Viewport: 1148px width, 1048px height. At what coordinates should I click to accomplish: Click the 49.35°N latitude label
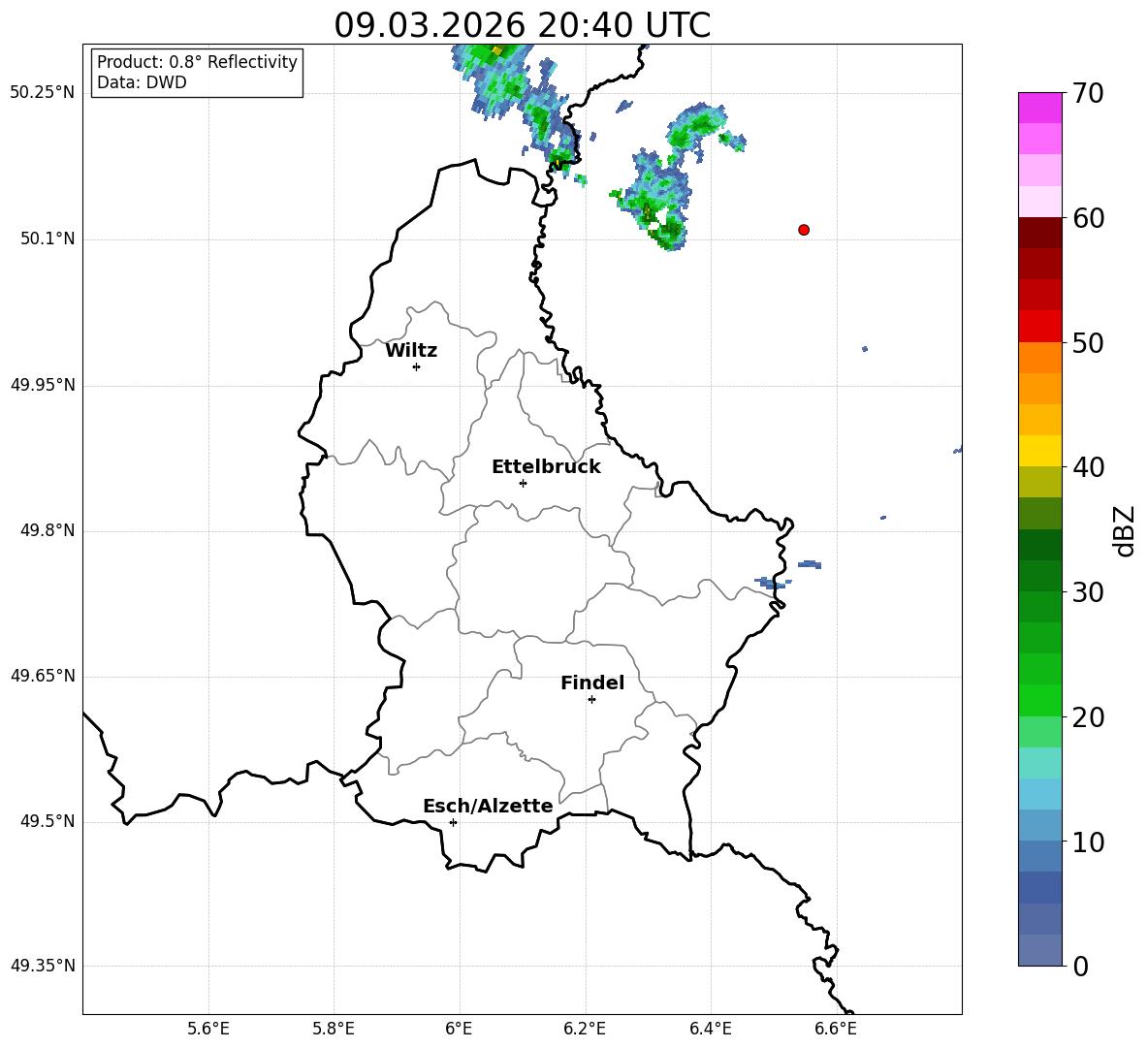pos(43,966)
